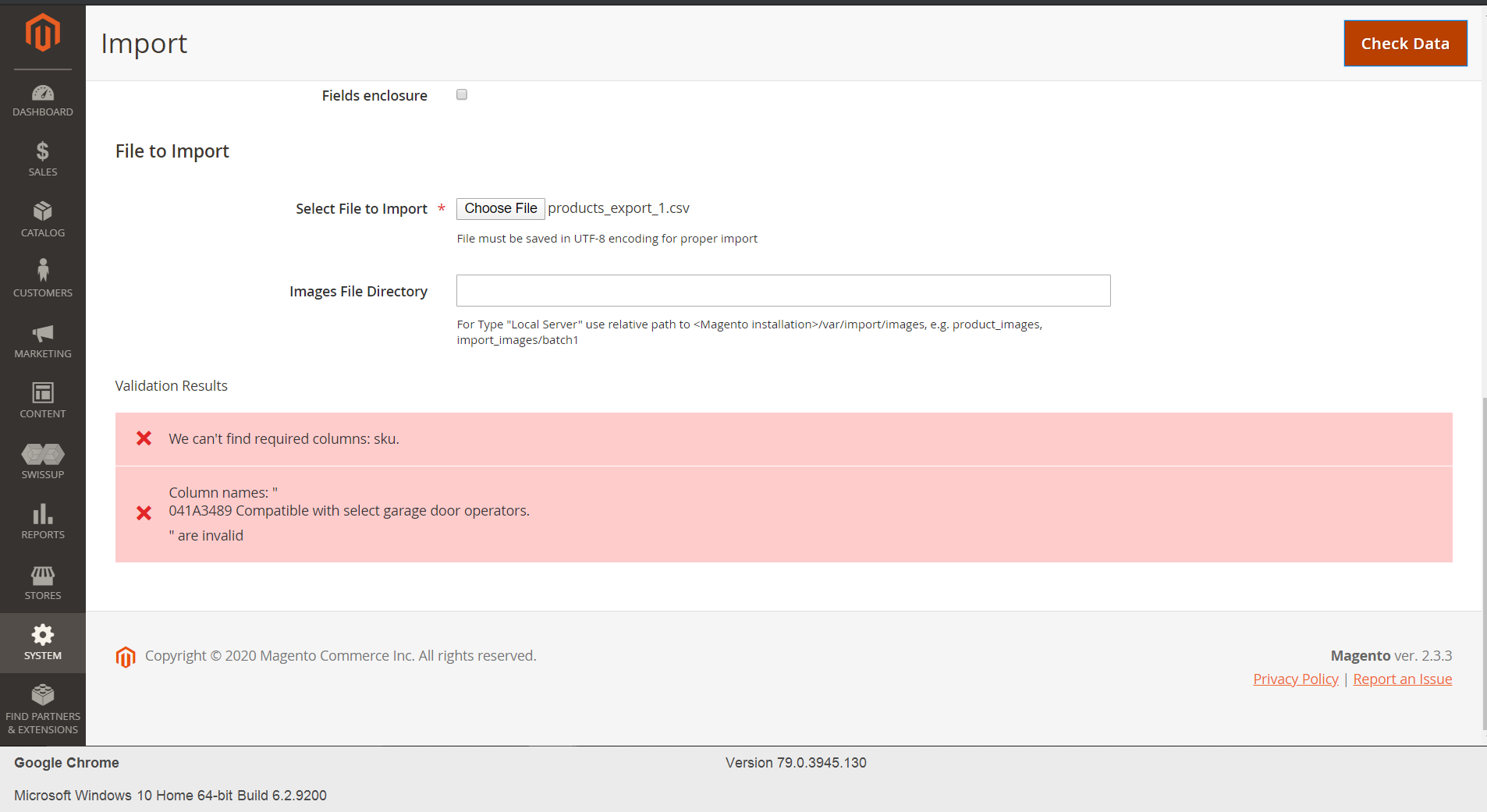
Task: Open the Marketing section
Action: [43, 340]
